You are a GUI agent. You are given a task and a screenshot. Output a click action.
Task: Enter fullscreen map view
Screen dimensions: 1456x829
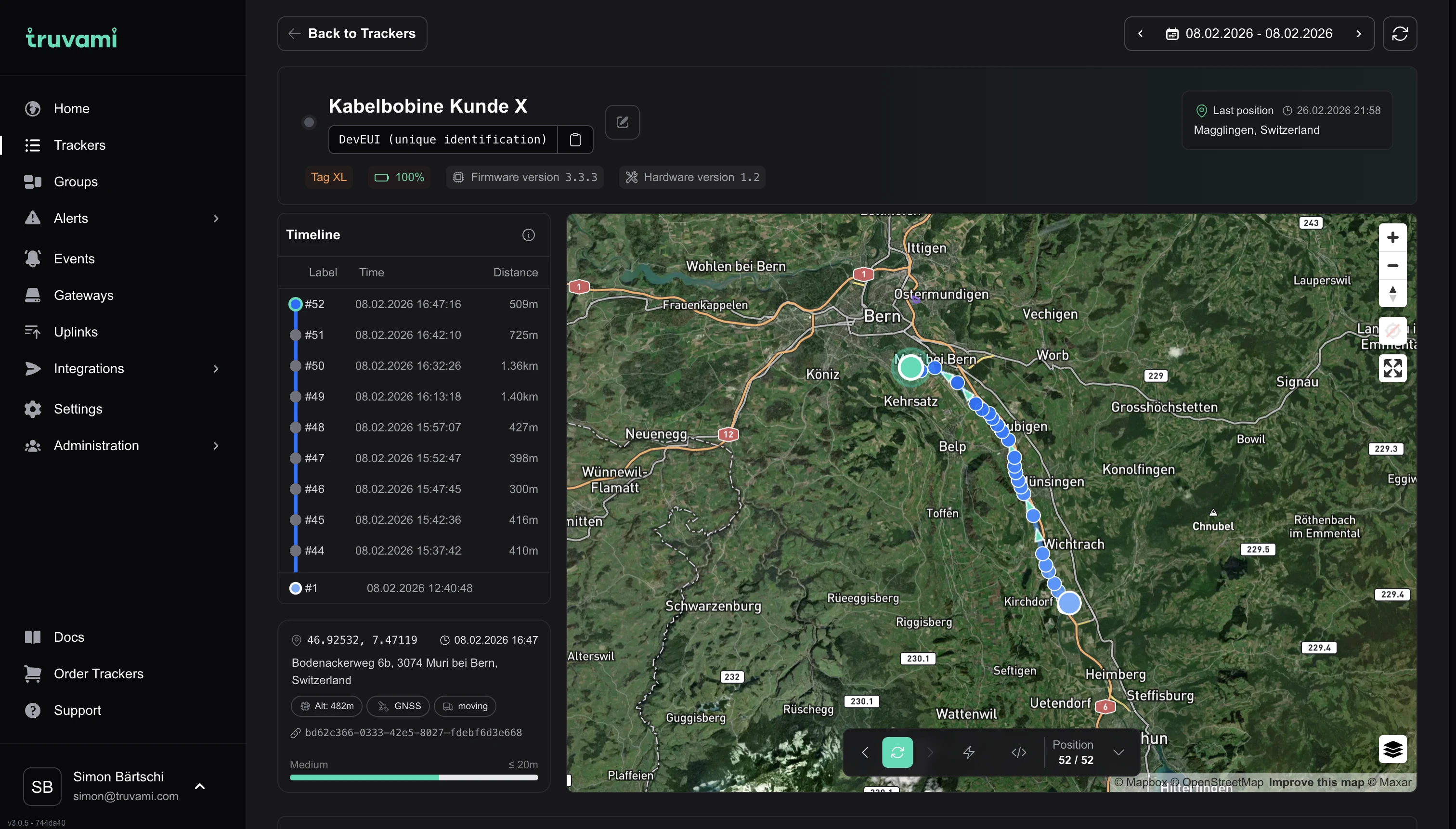(x=1392, y=368)
